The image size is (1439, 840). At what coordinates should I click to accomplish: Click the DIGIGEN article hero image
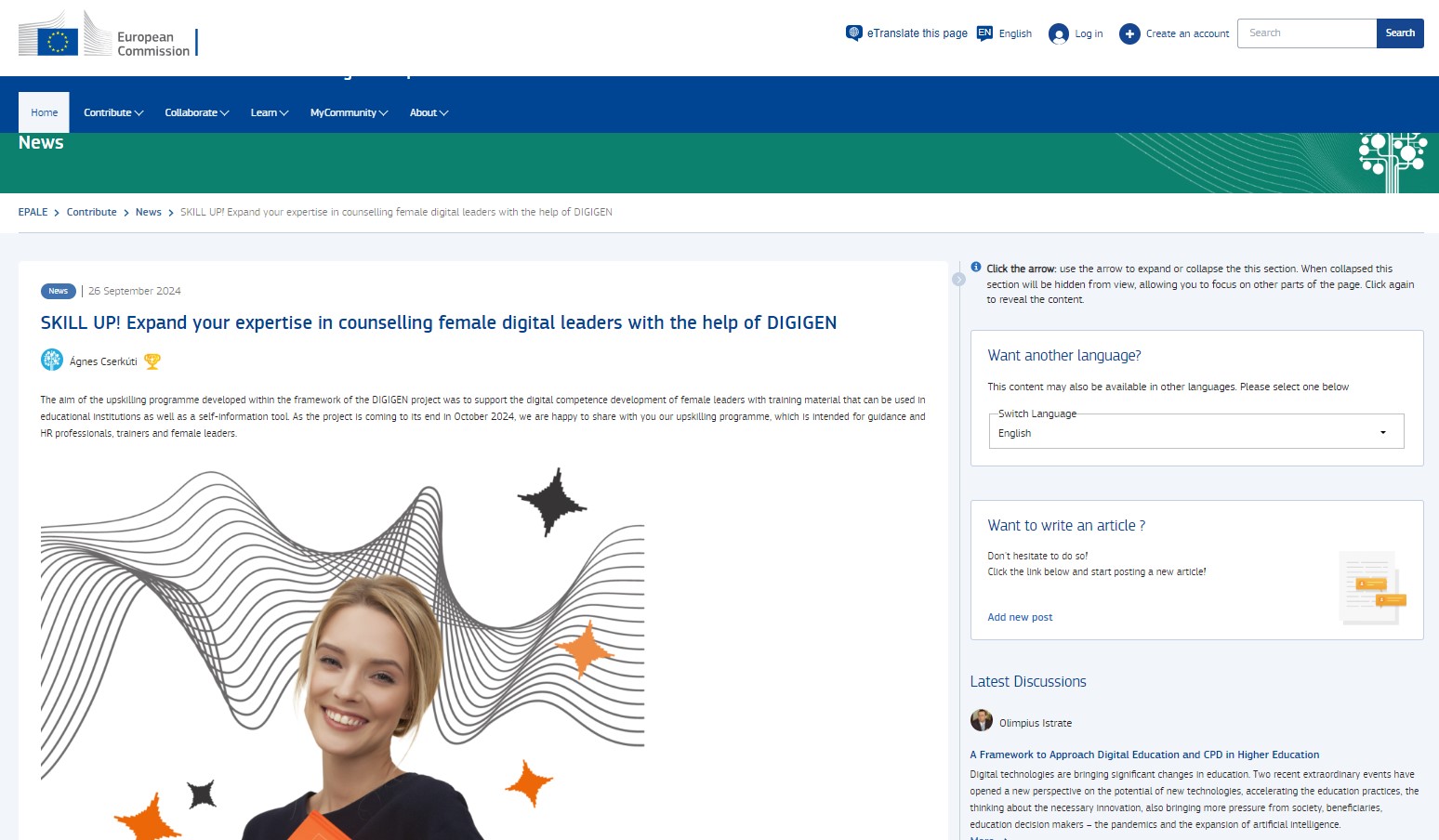(343, 653)
